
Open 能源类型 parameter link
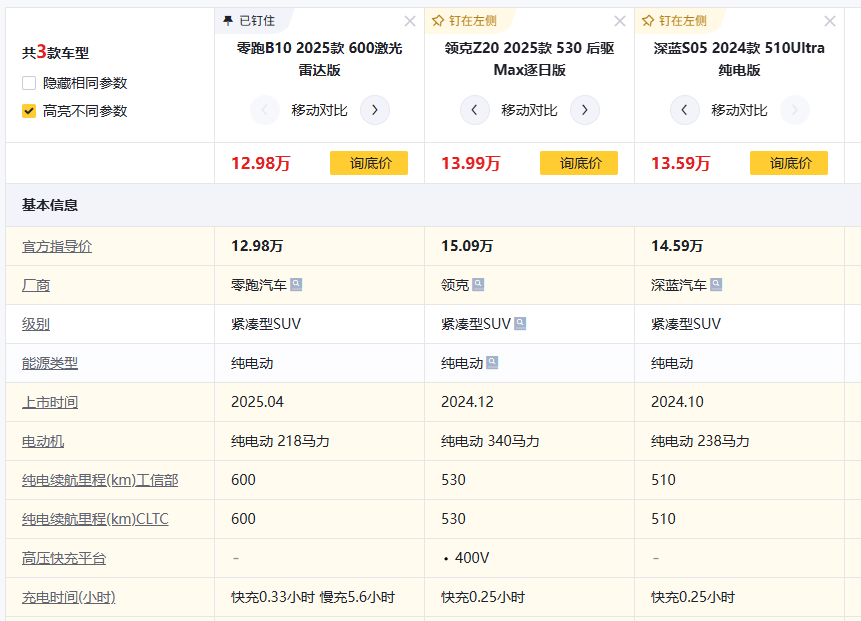(x=50, y=363)
